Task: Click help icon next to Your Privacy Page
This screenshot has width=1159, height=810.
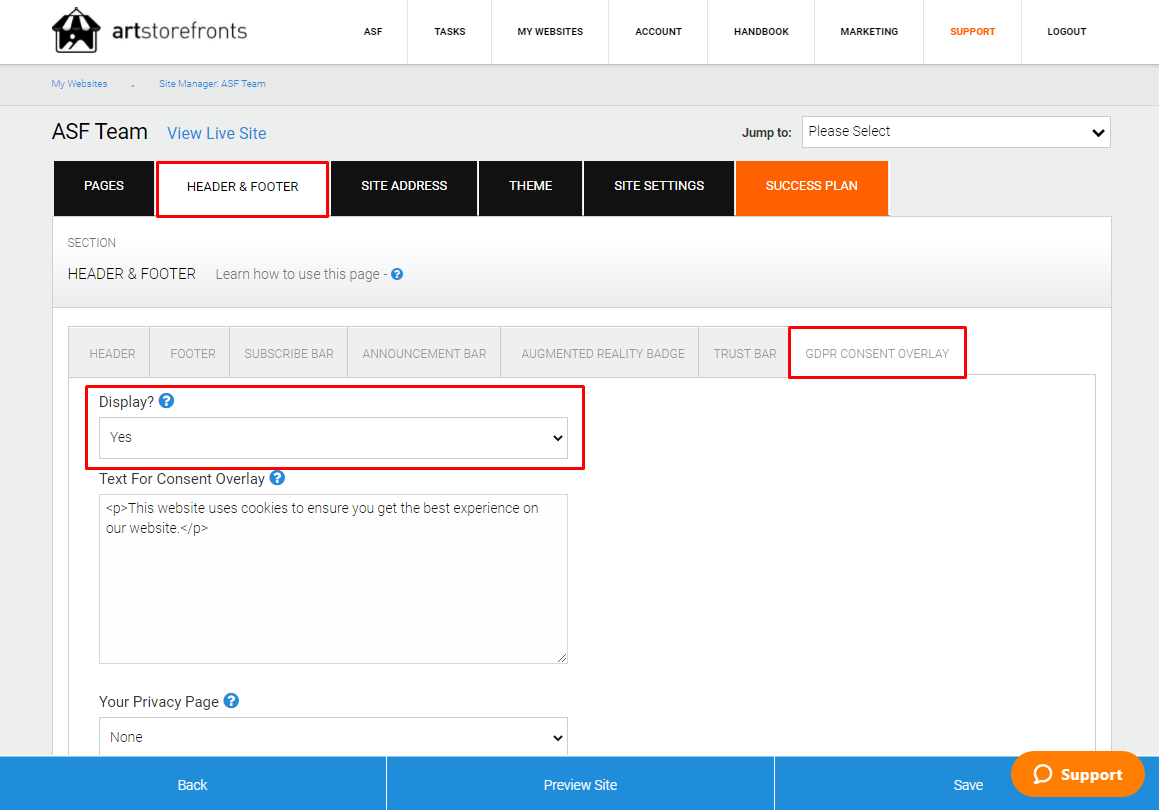Action: (x=231, y=701)
